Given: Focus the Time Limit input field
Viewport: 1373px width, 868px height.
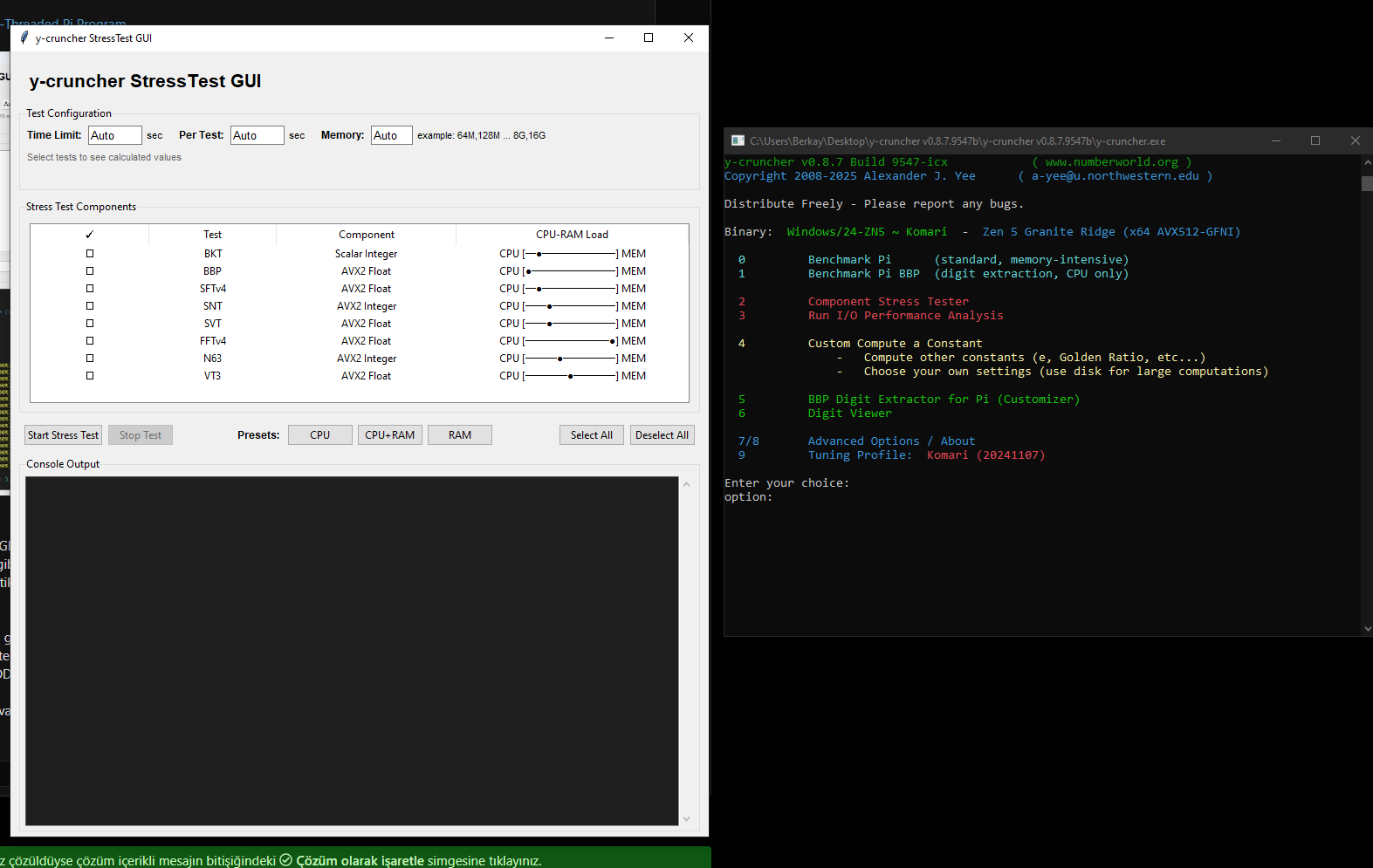Looking at the screenshot, I should [115, 135].
